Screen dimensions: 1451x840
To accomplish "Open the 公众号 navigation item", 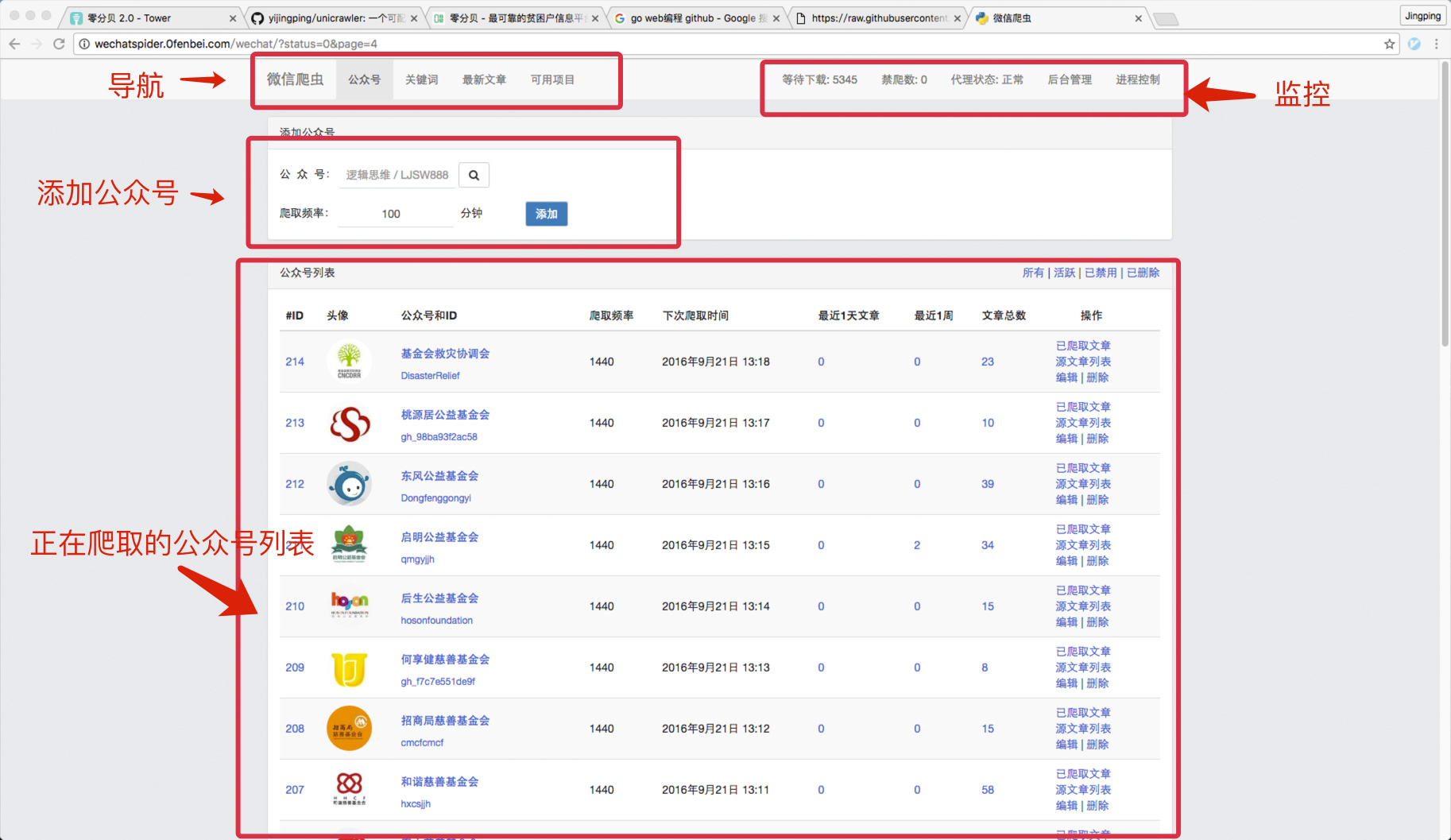I will [x=365, y=79].
